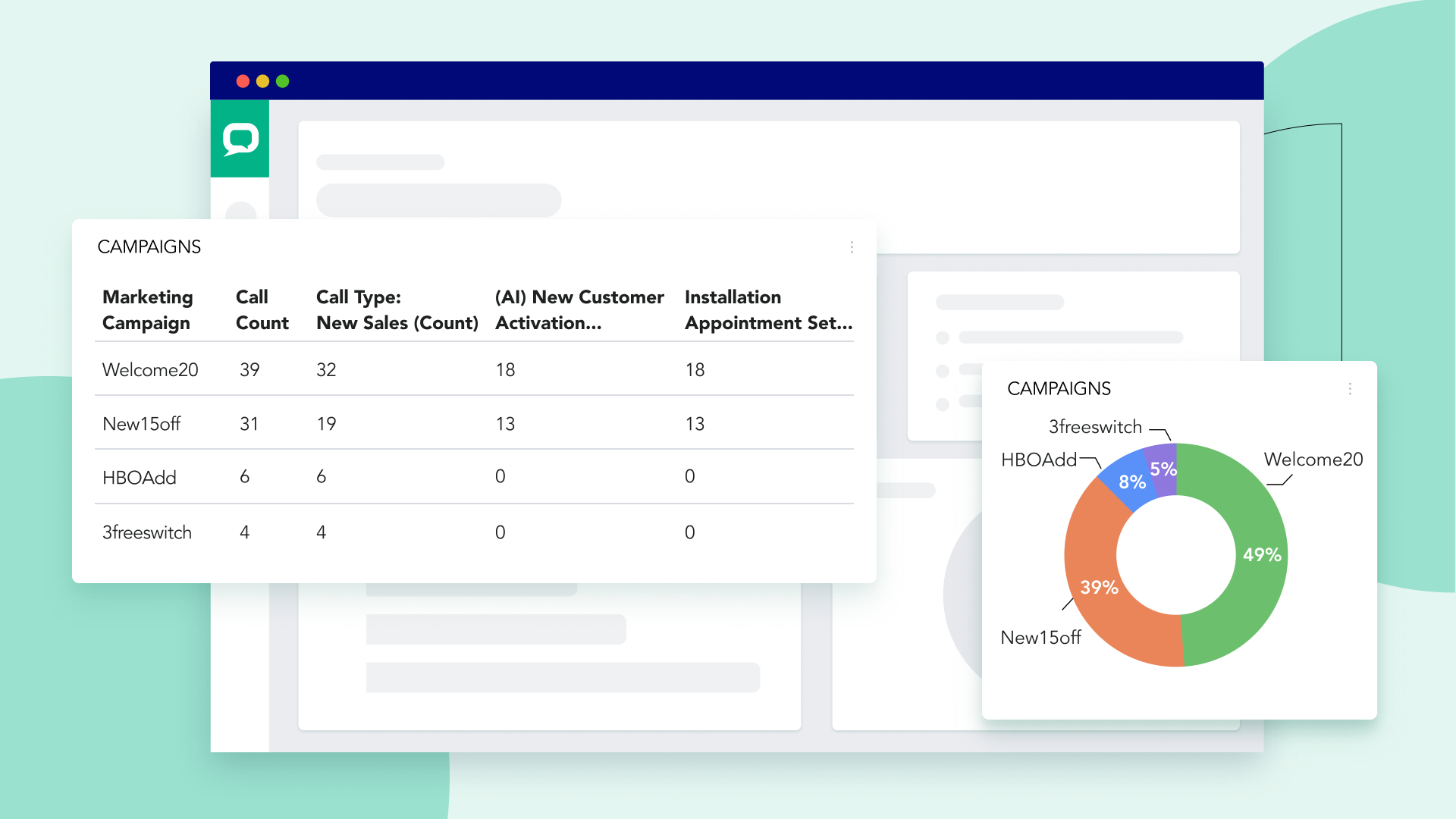Viewport: 1456px width, 819px height.
Task: Click the purple 5% donut segment
Action: pos(1162,469)
